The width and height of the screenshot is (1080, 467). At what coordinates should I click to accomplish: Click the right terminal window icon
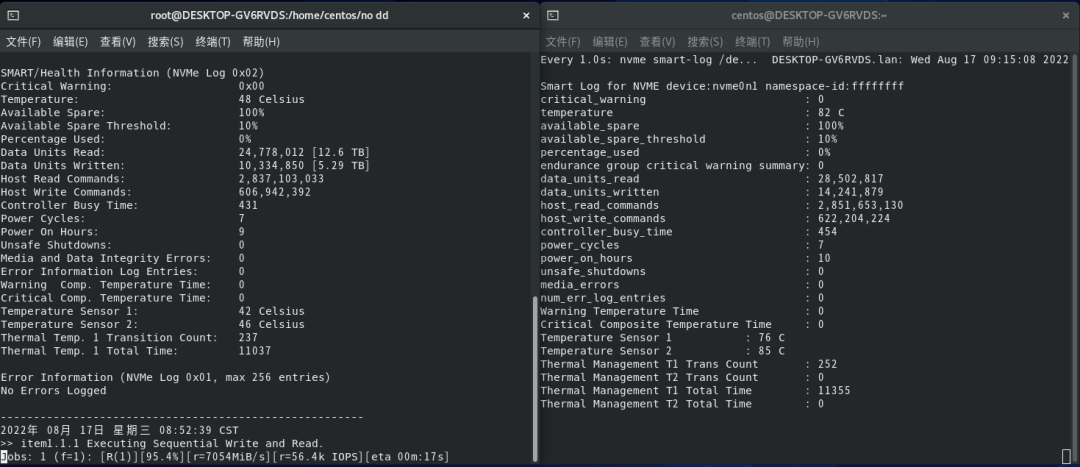pyautogui.click(x=553, y=15)
